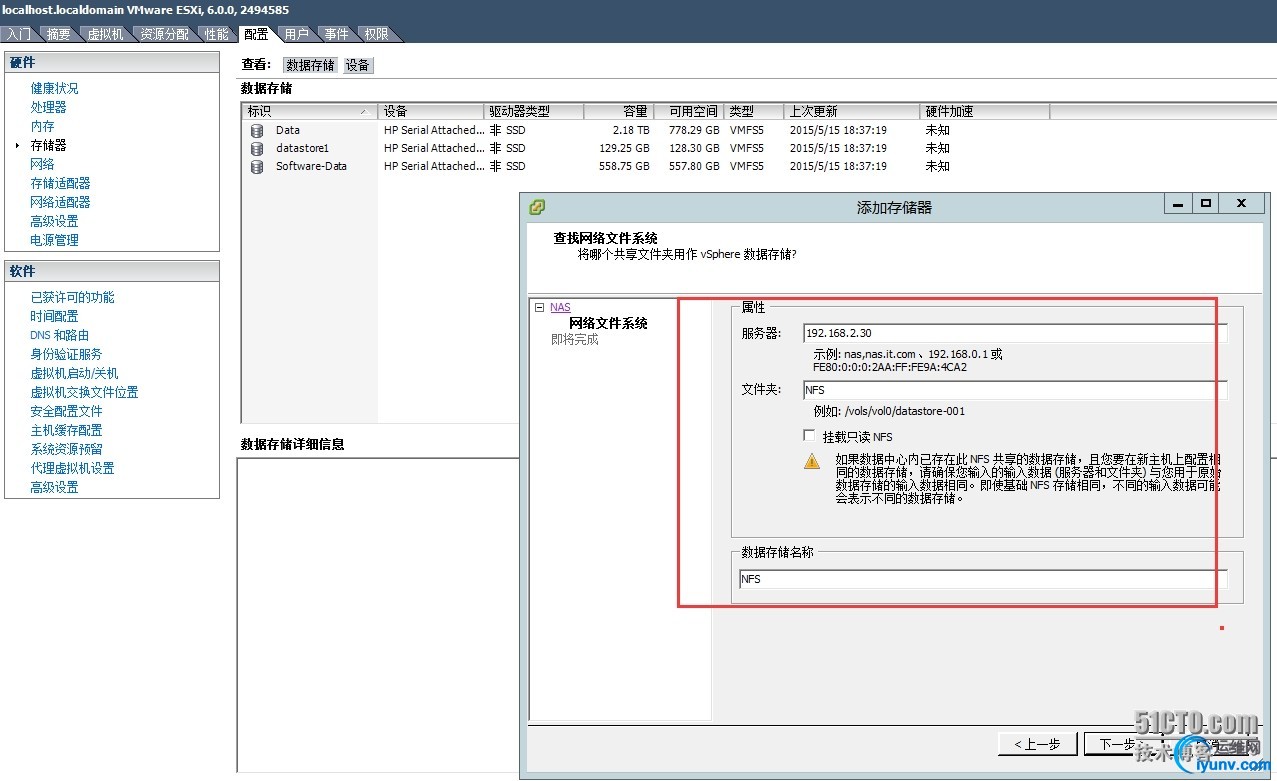Click the warning icon beside NFS note

pyautogui.click(x=812, y=462)
